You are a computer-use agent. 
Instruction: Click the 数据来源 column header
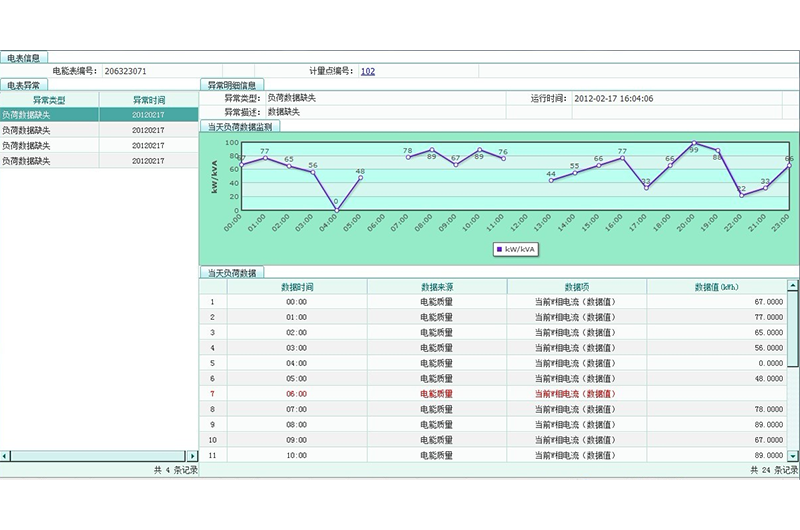(x=437, y=286)
